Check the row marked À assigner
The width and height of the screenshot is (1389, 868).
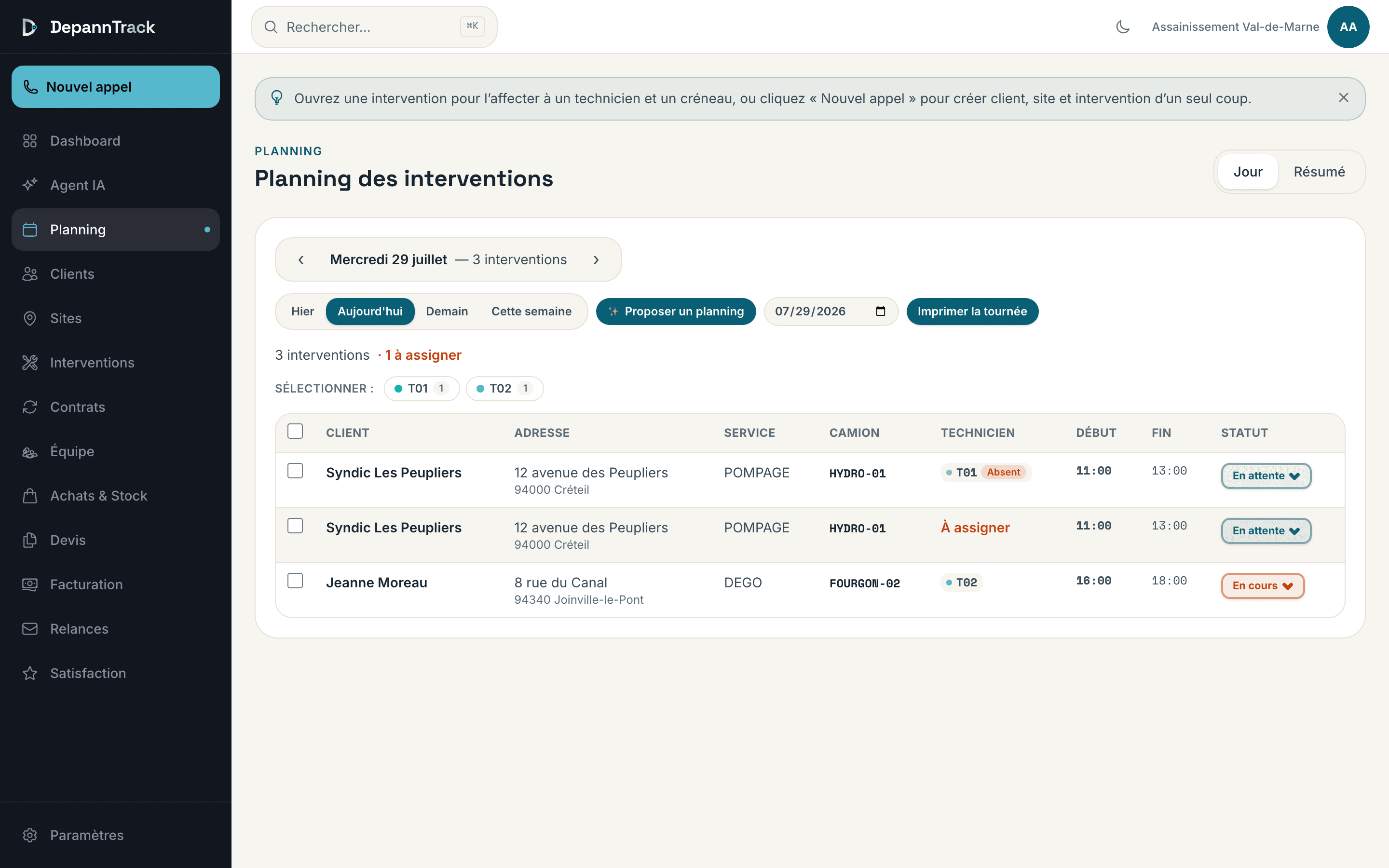(x=295, y=526)
